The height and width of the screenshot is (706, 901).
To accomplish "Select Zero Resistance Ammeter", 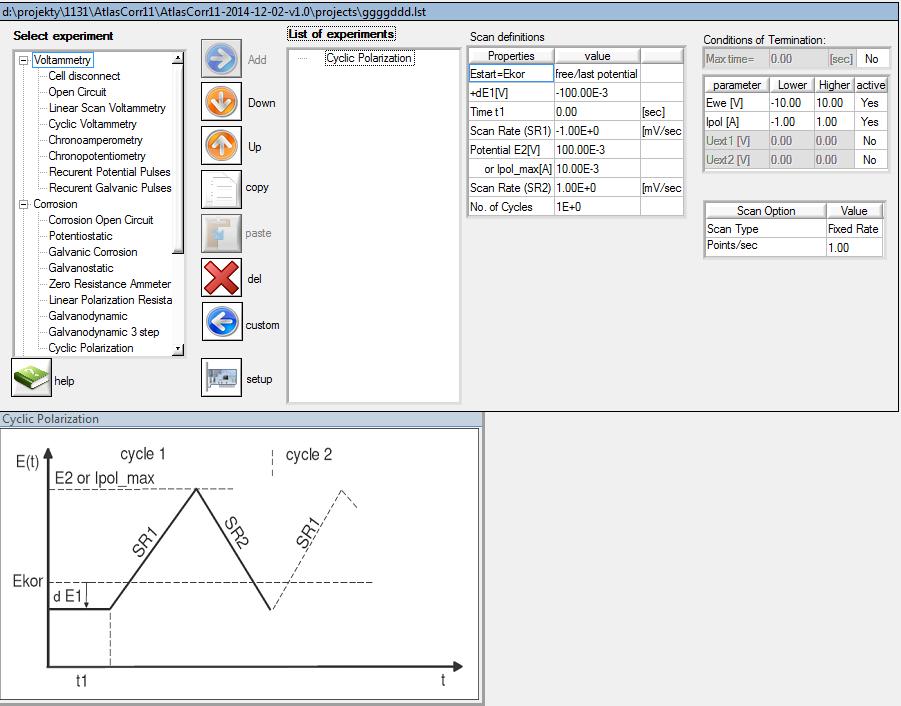I will coord(109,284).
